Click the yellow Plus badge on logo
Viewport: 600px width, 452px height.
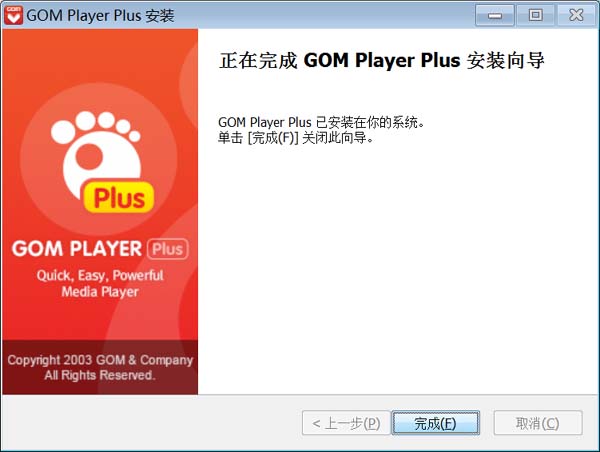[119, 197]
